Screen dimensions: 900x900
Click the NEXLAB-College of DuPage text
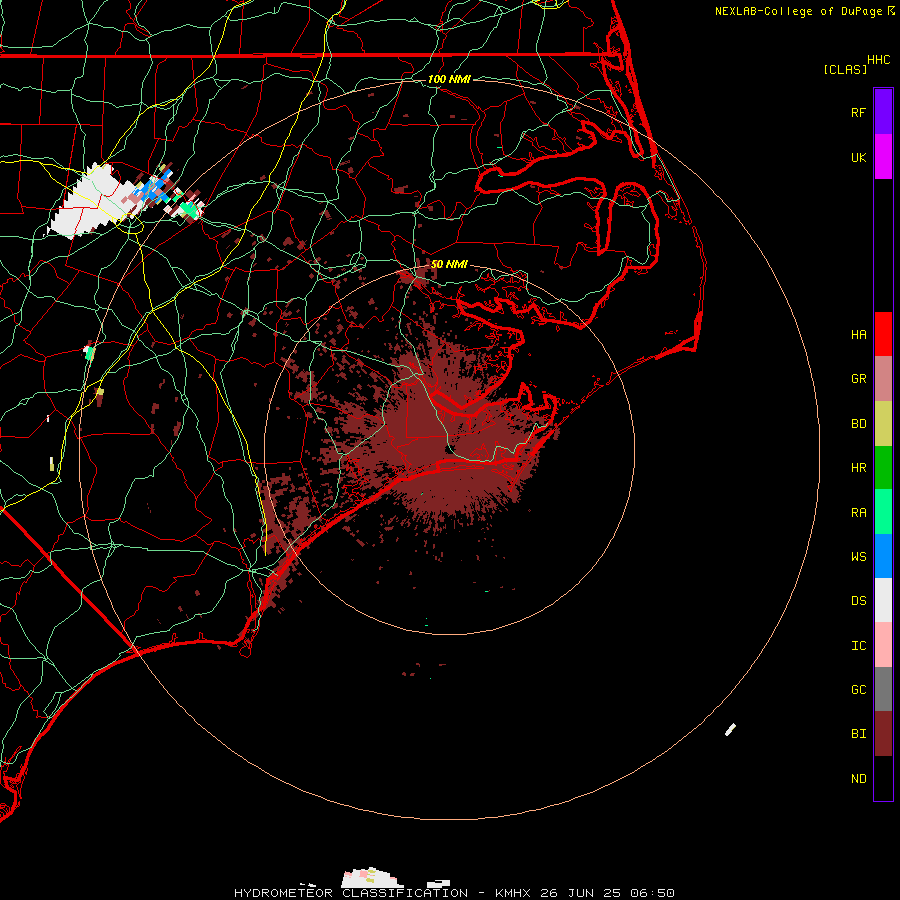tap(798, 11)
